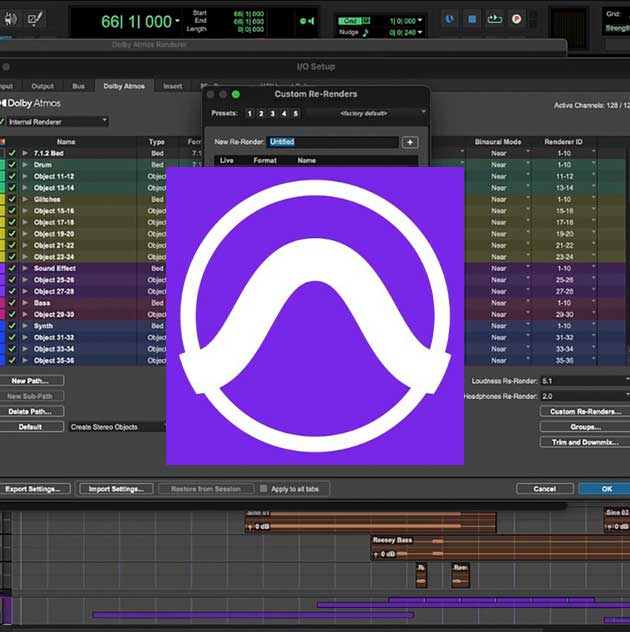Image resolution: width=630 pixels, height=632 pixels.
Task: Toggle the Glitches row checkbox
Action: (12, 199)
